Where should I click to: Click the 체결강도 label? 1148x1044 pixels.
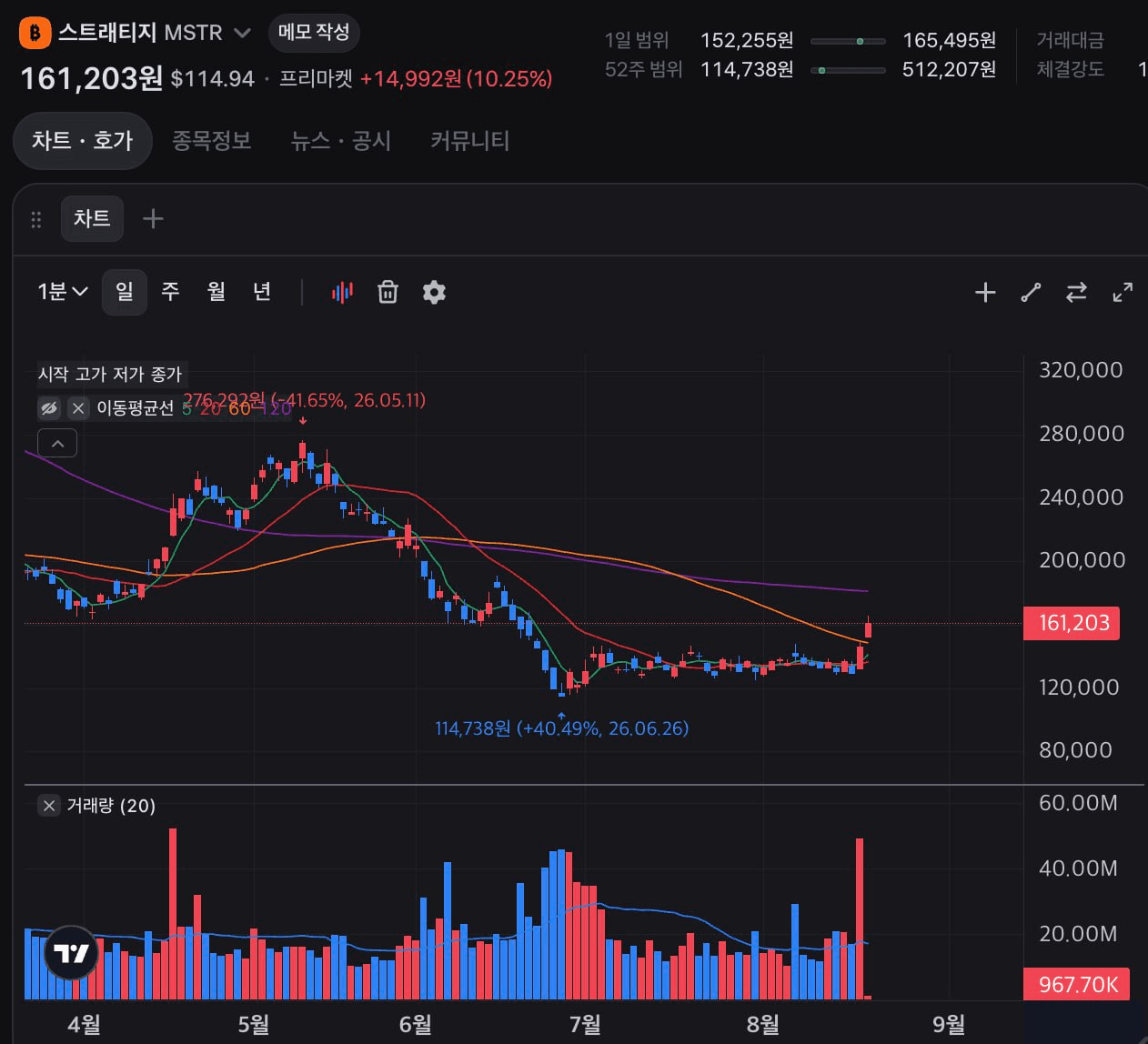(1070, 69)
